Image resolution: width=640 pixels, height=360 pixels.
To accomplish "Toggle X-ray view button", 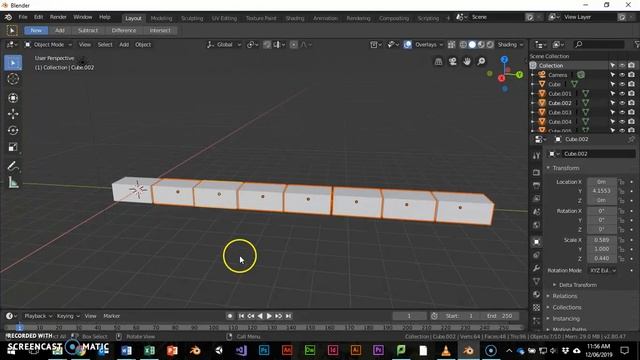I will pyautogui.click(x=451, y=44).
